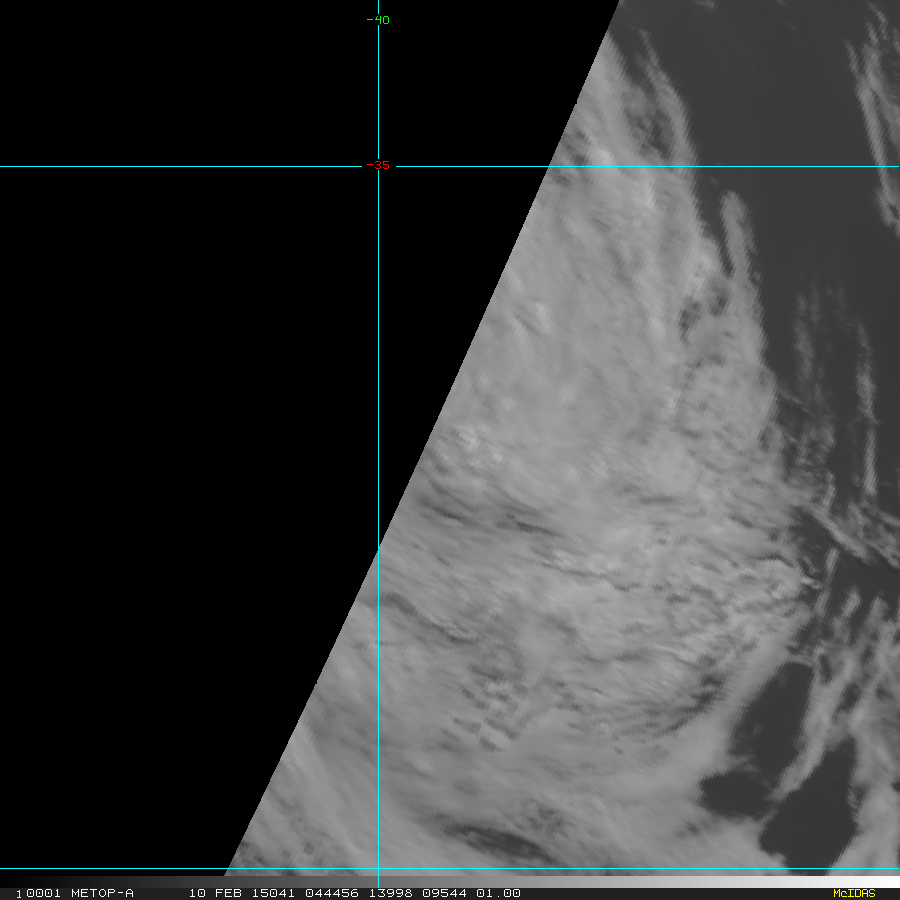The image size is (900, 900).
Task: Click the grayscale brightness bar at bottom
Action: (x=700, y=882)
